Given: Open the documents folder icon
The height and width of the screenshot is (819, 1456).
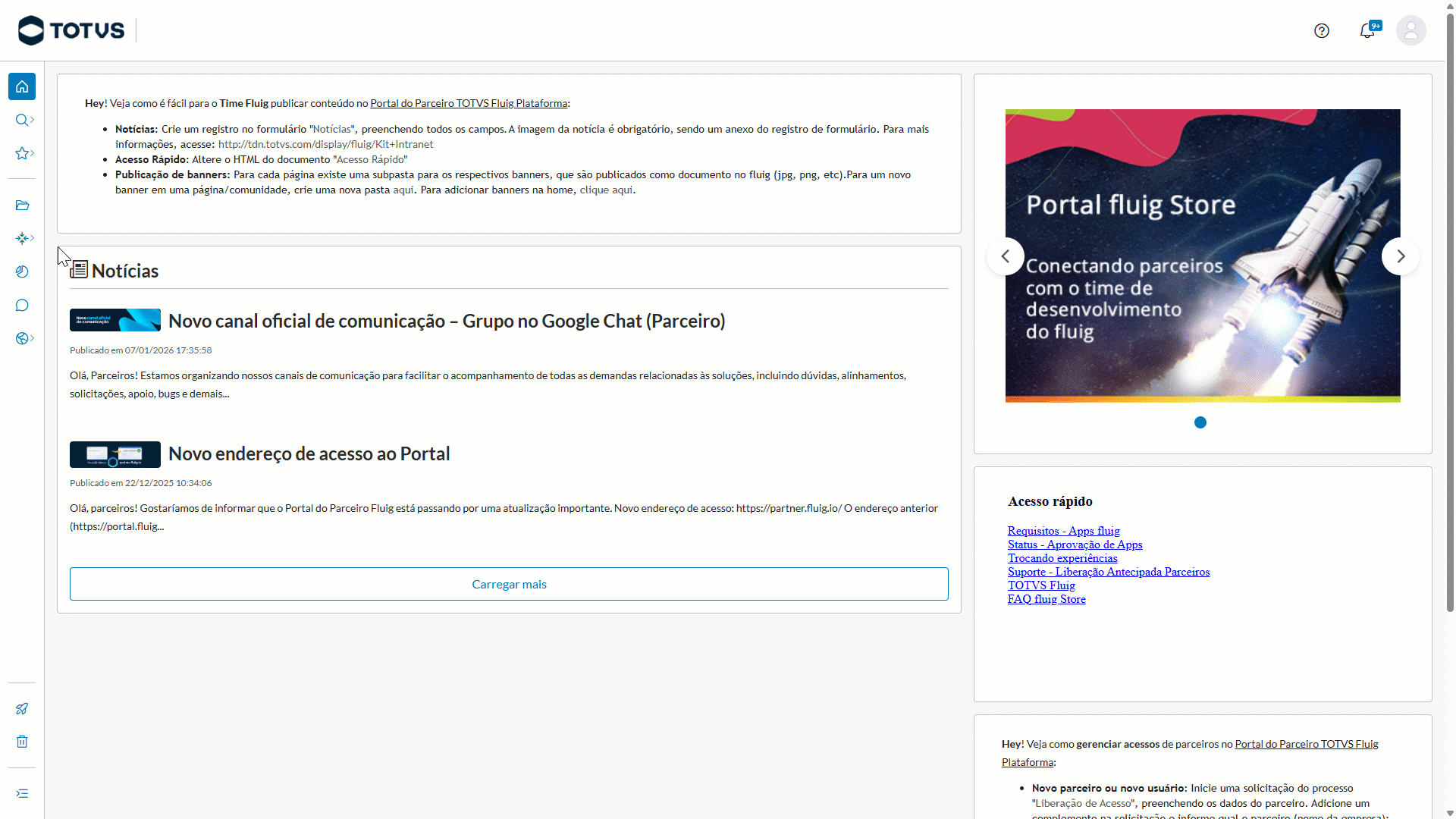Looking at the screenshot, I should click(x=22, y=205).
